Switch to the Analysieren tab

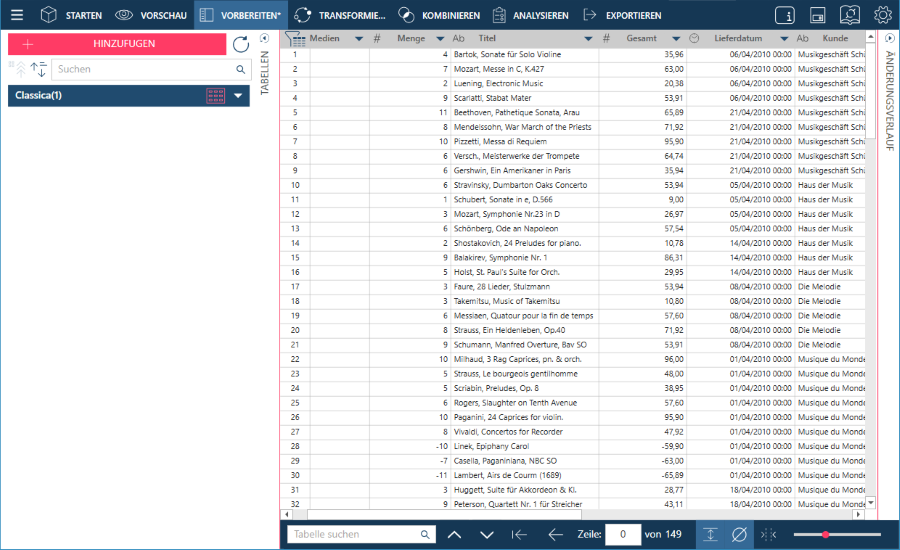(532, 15)
